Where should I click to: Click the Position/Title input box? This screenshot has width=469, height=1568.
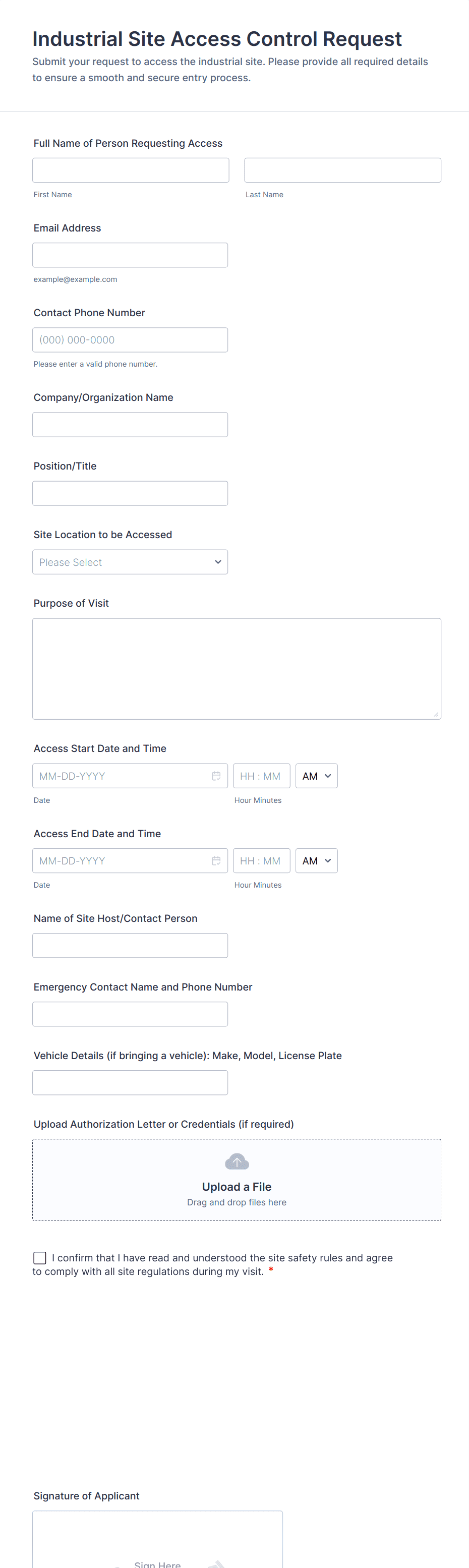tap(130, 494)
